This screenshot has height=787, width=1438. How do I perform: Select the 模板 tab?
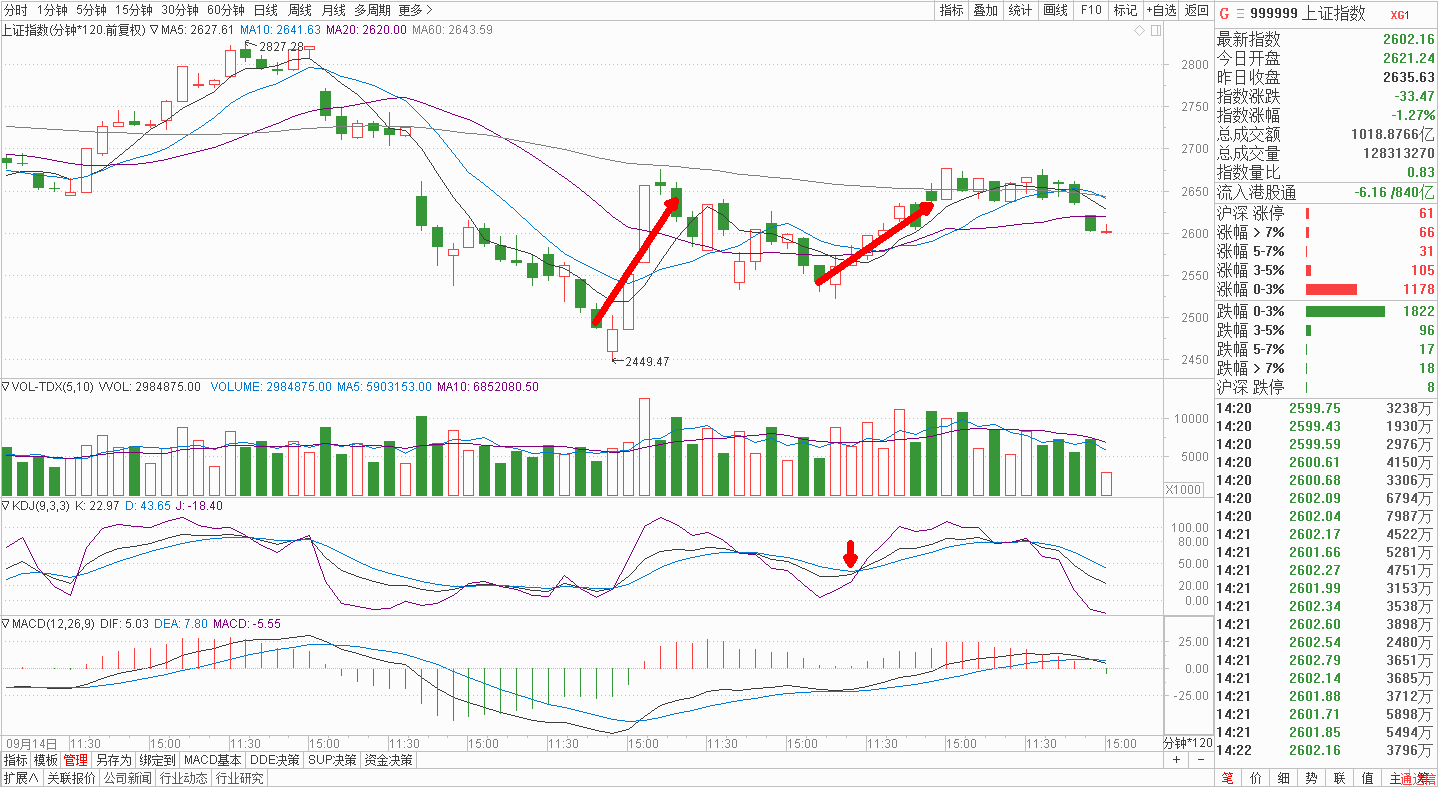(x=45, y=760)
